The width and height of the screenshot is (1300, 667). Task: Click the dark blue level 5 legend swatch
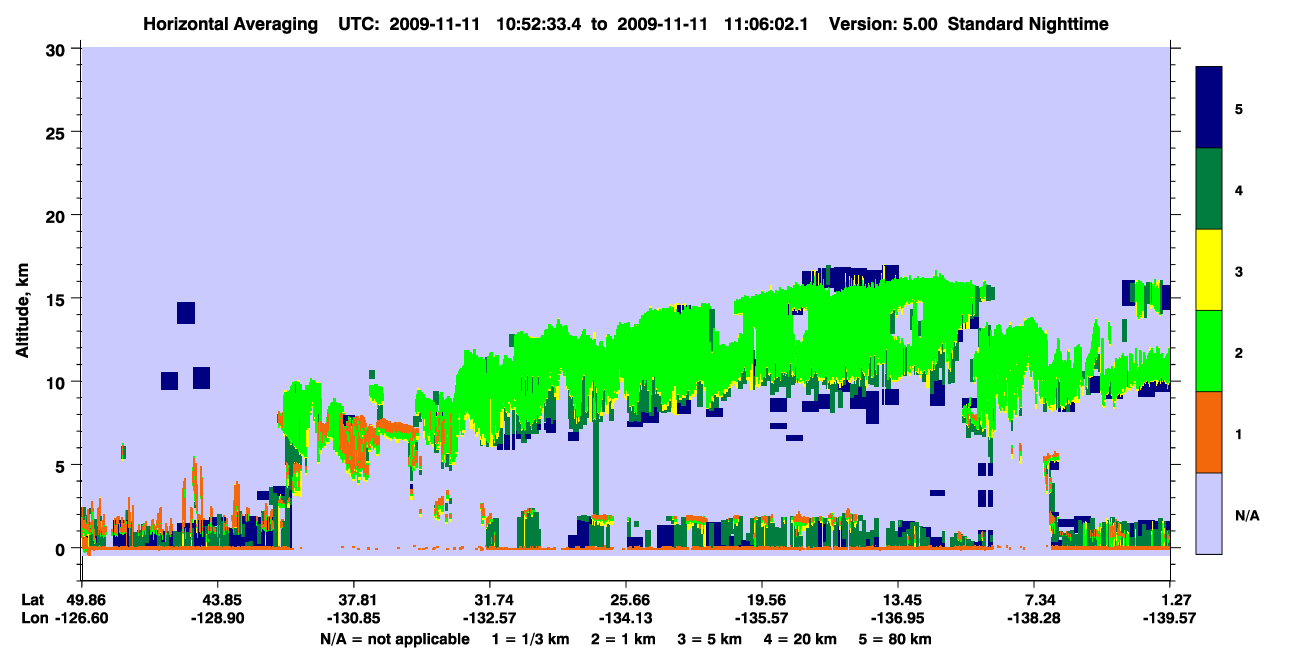click(1209, 108)
